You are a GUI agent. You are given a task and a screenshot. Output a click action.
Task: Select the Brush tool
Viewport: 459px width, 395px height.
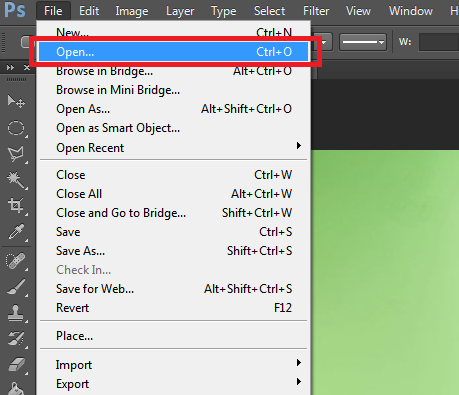pos(16,287)
